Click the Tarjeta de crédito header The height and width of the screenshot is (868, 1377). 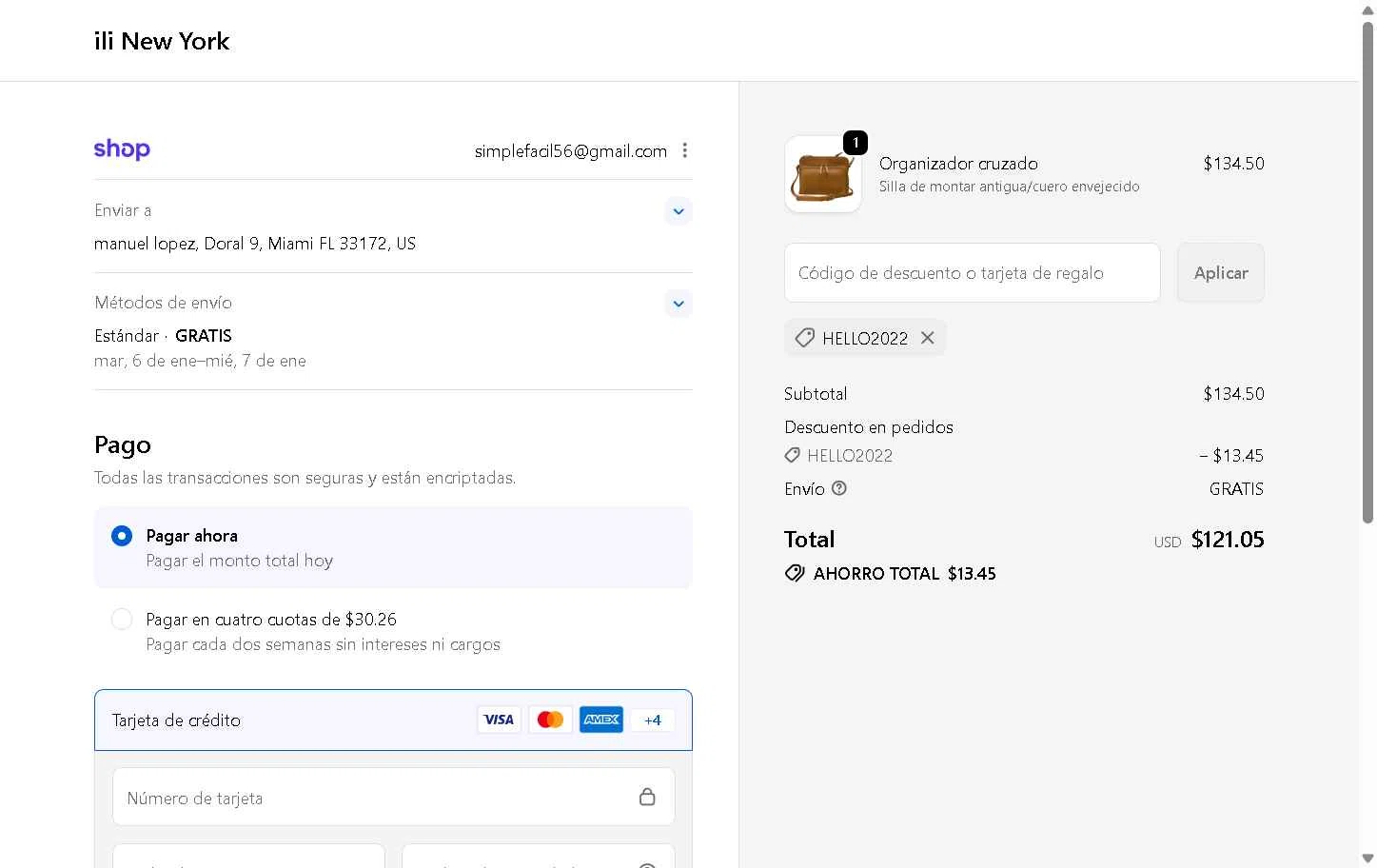pos(394,720)
